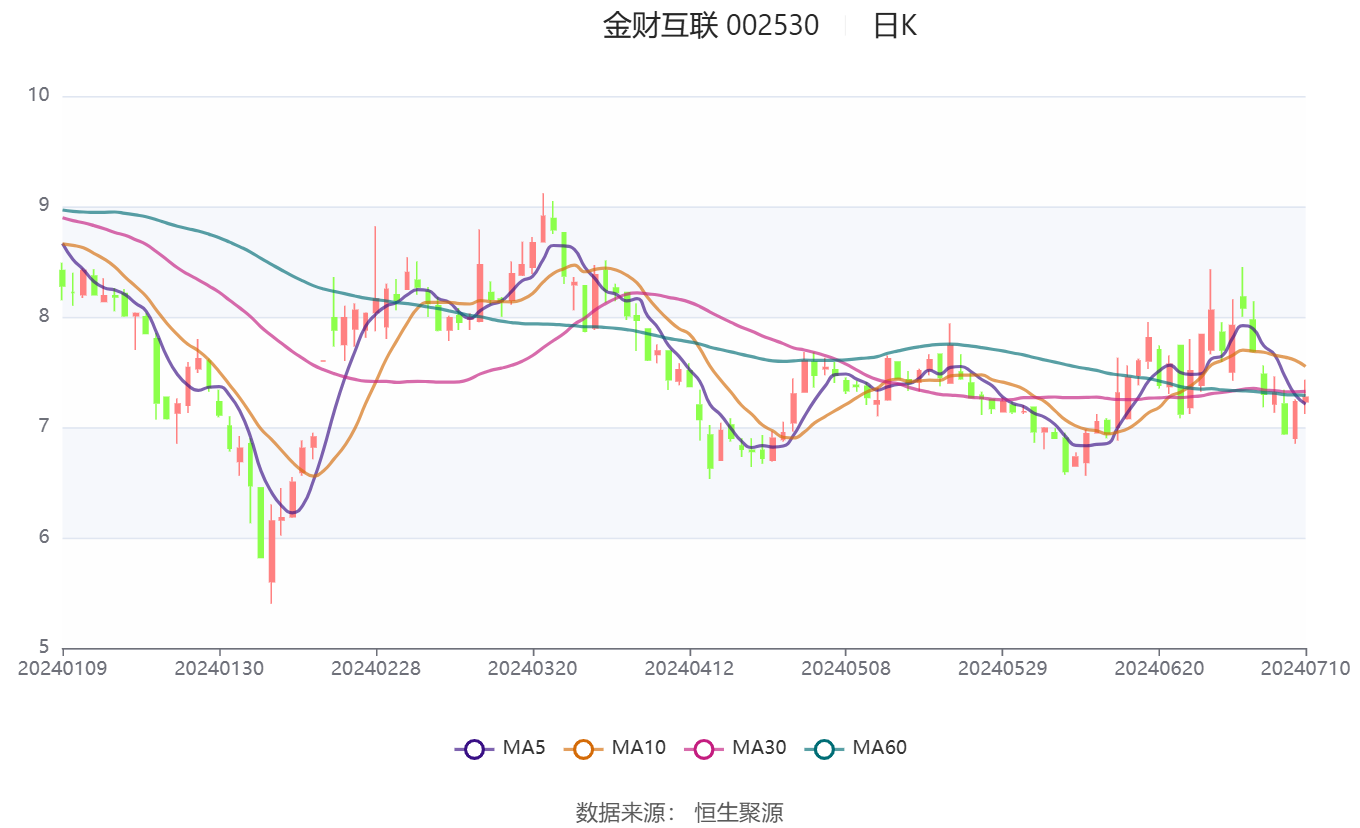
Task: Select the 20240412 date on the axis
Action: pos(689,668)
